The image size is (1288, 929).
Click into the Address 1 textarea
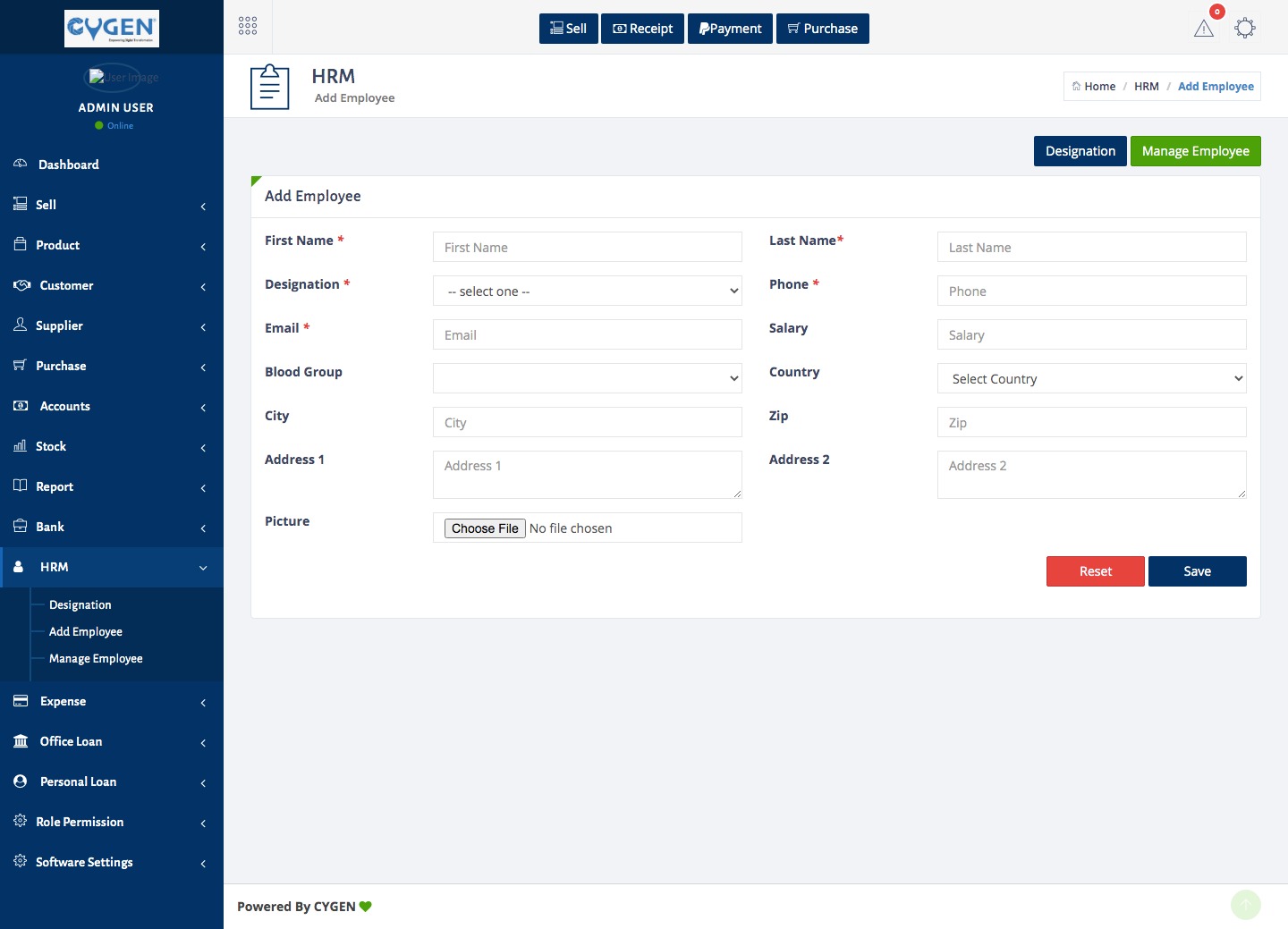[x=588, y=475]
